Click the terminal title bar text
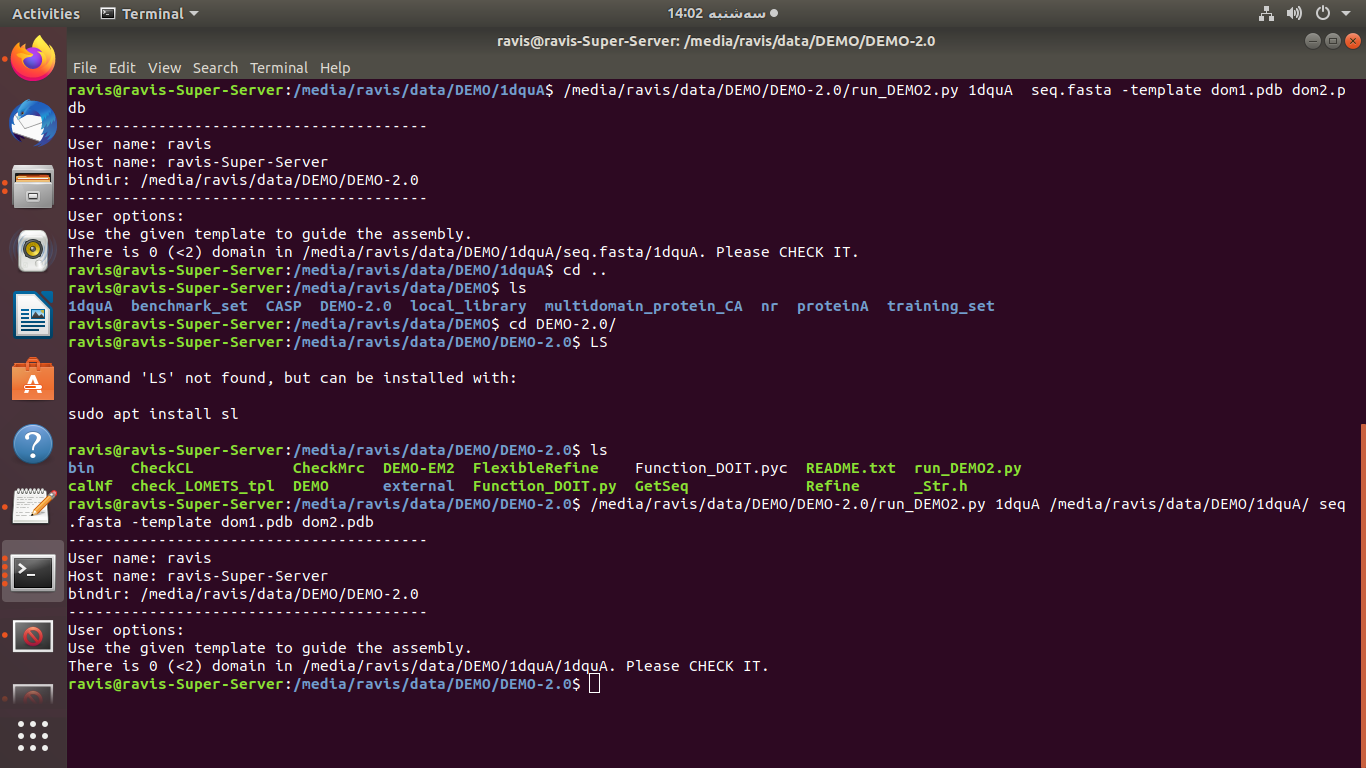Image resolution: width=1366 pixels, height=768 pixels. click(716, 41)
